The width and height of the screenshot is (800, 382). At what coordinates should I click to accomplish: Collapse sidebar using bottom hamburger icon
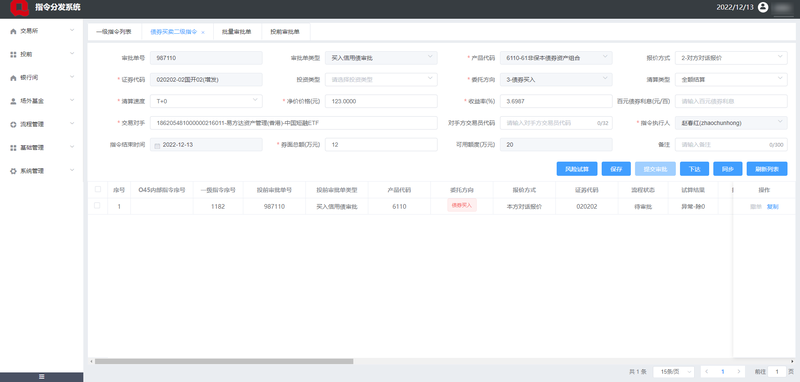[41, 377]
